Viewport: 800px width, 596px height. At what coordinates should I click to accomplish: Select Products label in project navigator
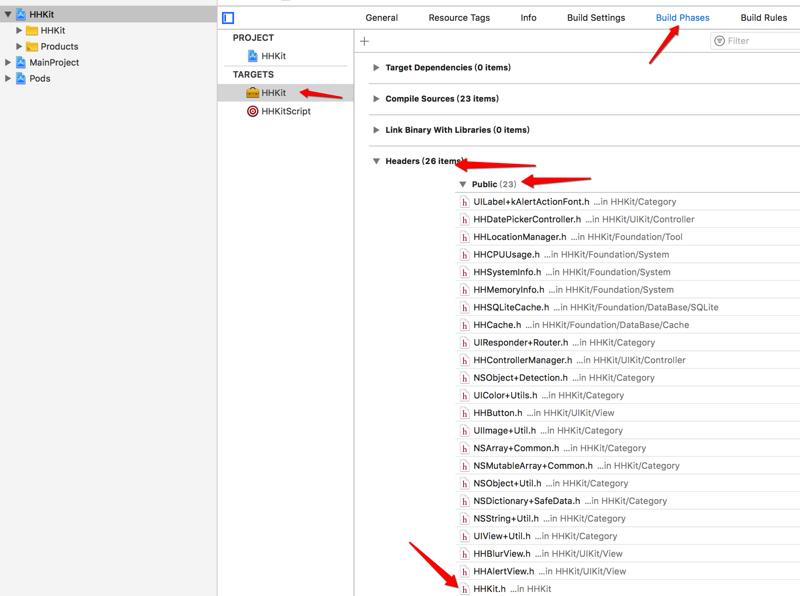59,46
